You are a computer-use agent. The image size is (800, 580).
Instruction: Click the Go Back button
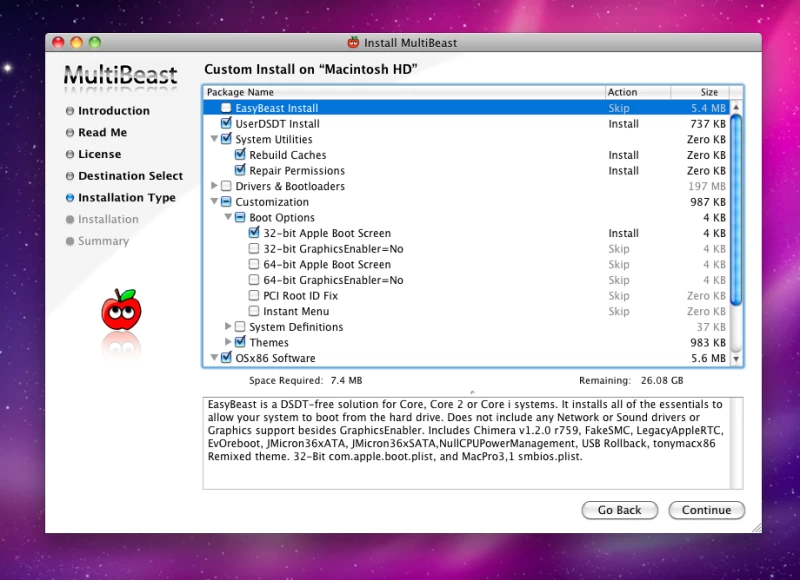pos(619,510)
